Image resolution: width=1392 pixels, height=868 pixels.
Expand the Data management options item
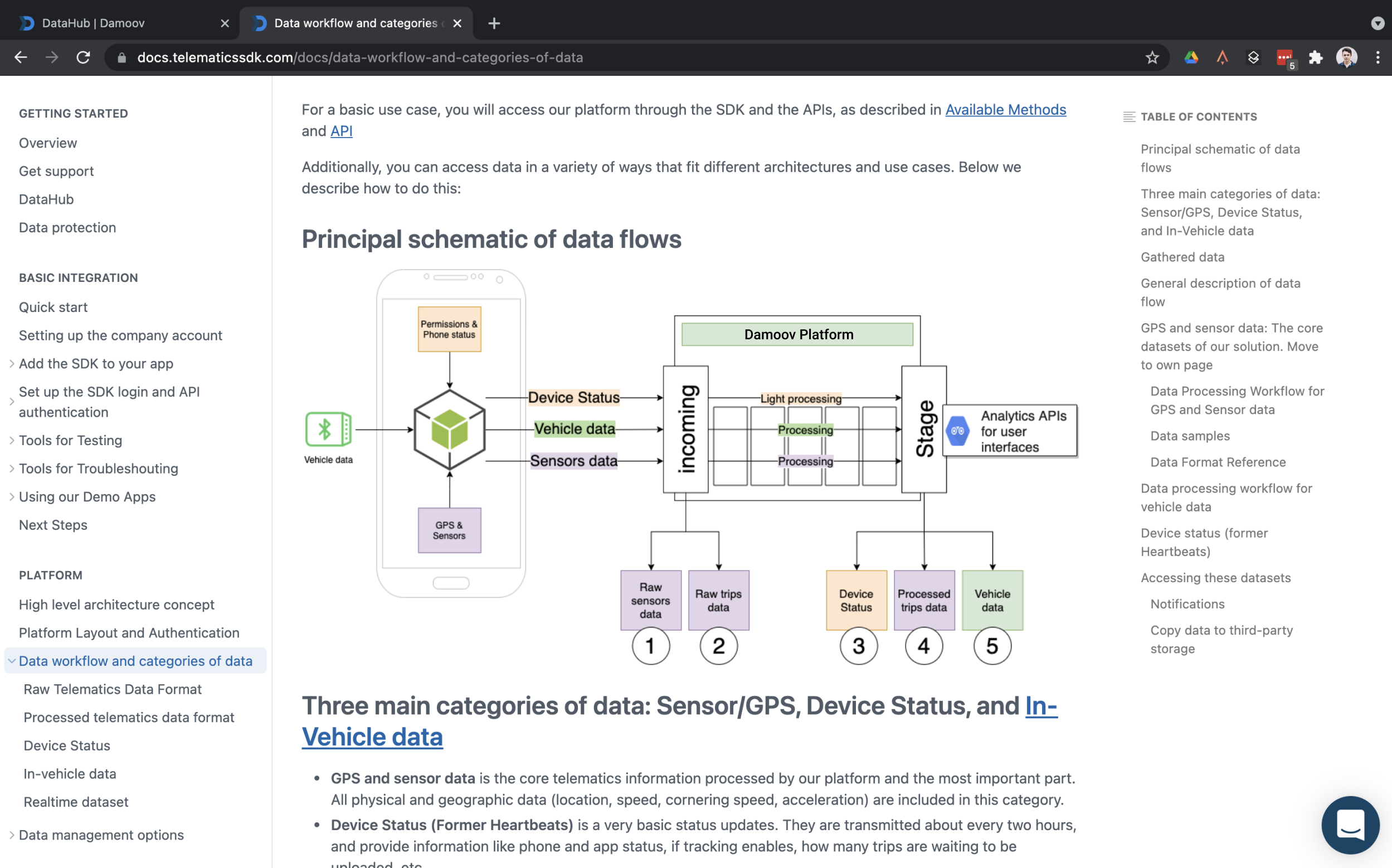click(10, 834)
